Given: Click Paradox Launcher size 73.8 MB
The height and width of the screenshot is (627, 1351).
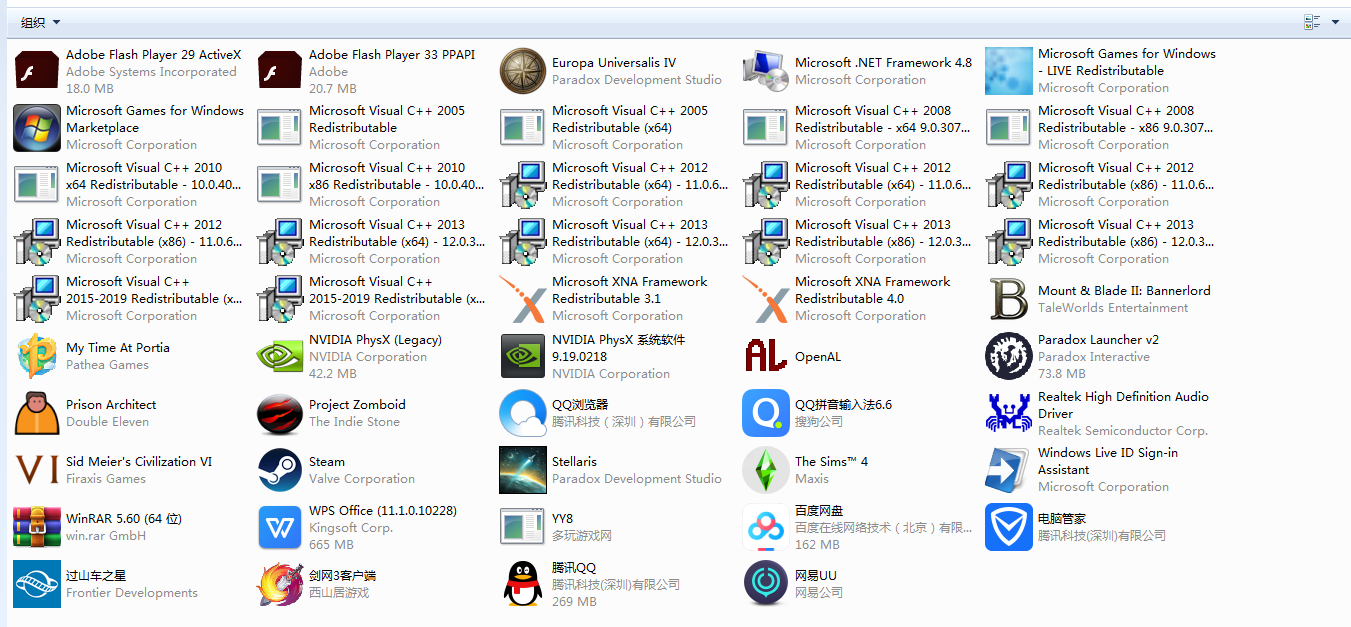Looking at the screenshot, I should click(1062, 374).
